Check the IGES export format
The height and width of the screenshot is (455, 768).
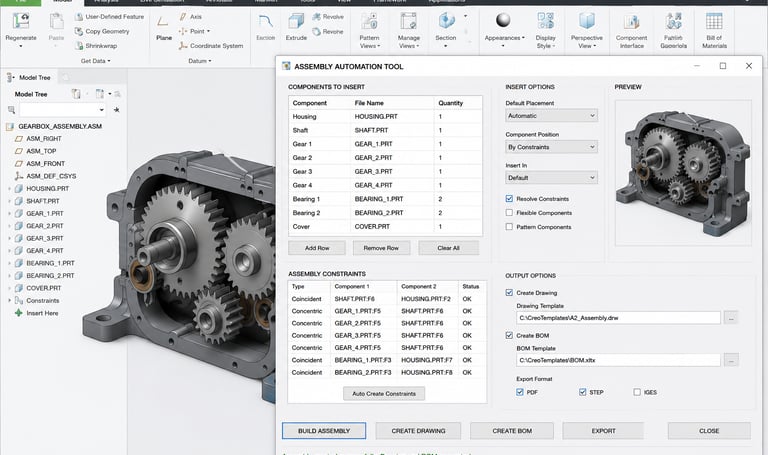click(637, 392)
